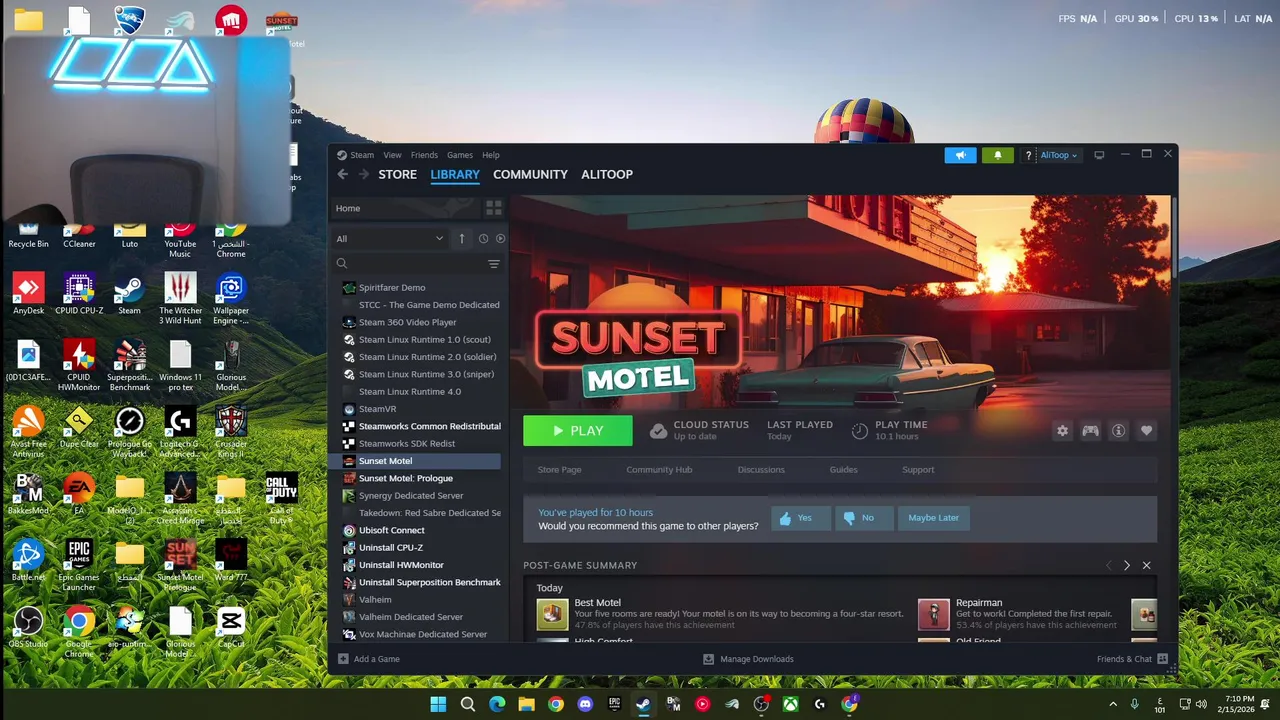
Task: Select Ubisoft Connect in library list
Action: pos(419,530)
